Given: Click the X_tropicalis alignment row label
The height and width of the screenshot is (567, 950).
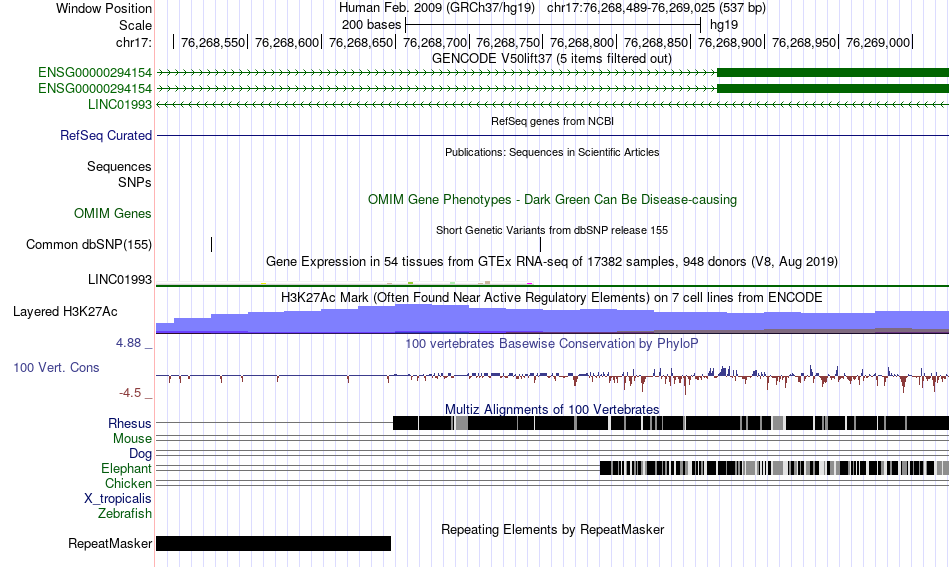Looking at the screenshot, I should 118,499.
